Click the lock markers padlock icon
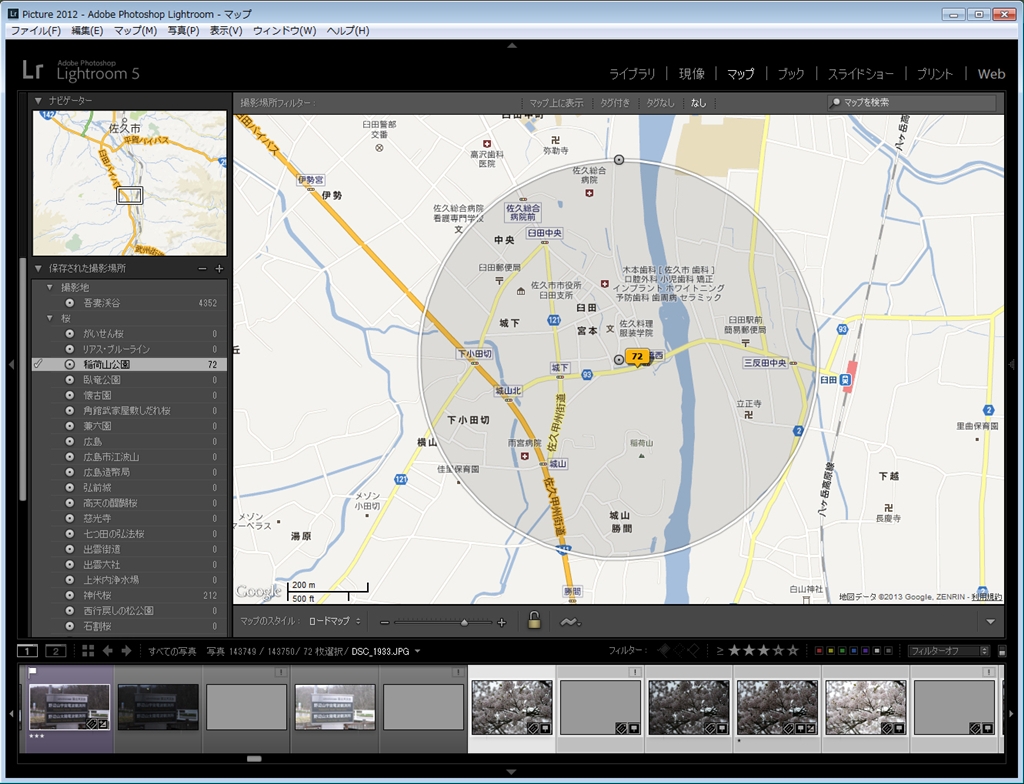Viewport: 1024px width, 784px height. [x=534, y=621]
